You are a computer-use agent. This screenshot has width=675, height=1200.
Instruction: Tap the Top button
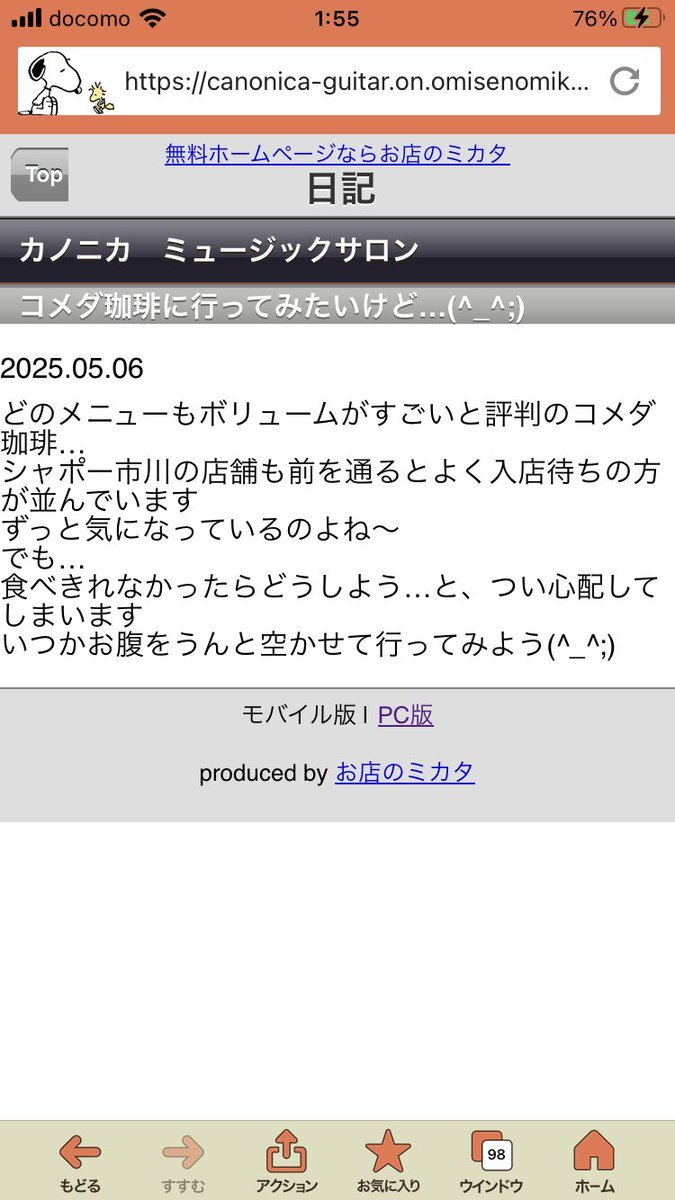[x=39, y=175]
